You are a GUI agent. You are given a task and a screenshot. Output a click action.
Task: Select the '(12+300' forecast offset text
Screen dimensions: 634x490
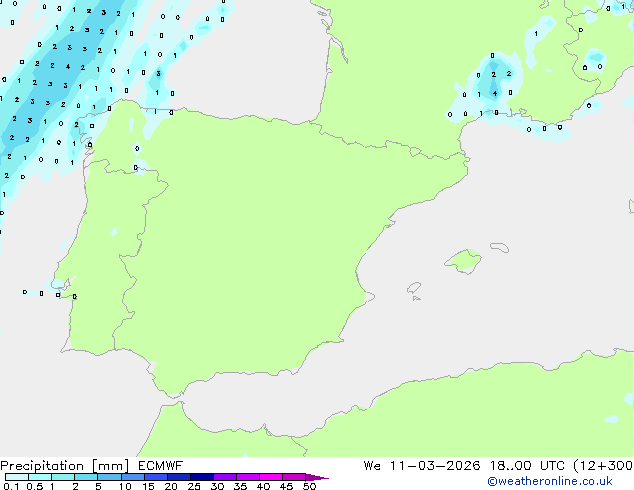(x=603, y=466)
